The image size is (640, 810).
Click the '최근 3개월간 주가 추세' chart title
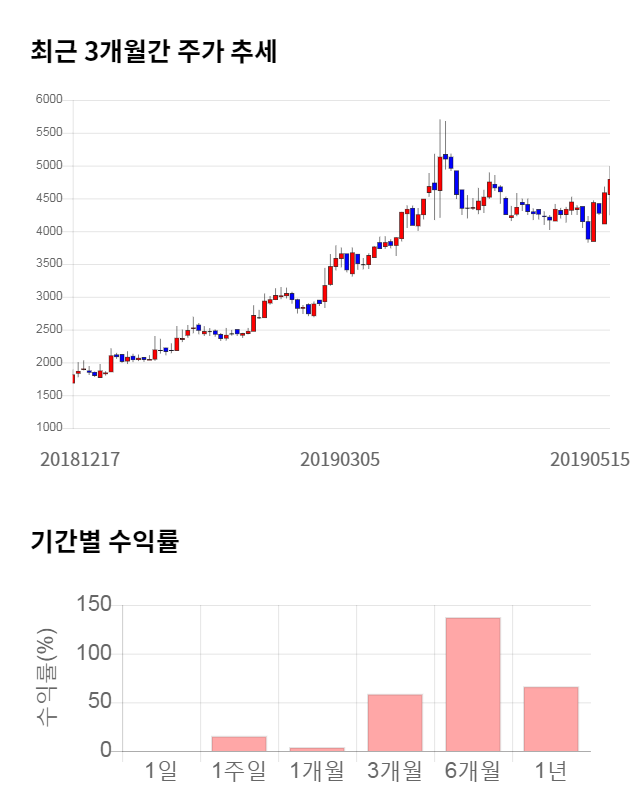tap(154, 52)
